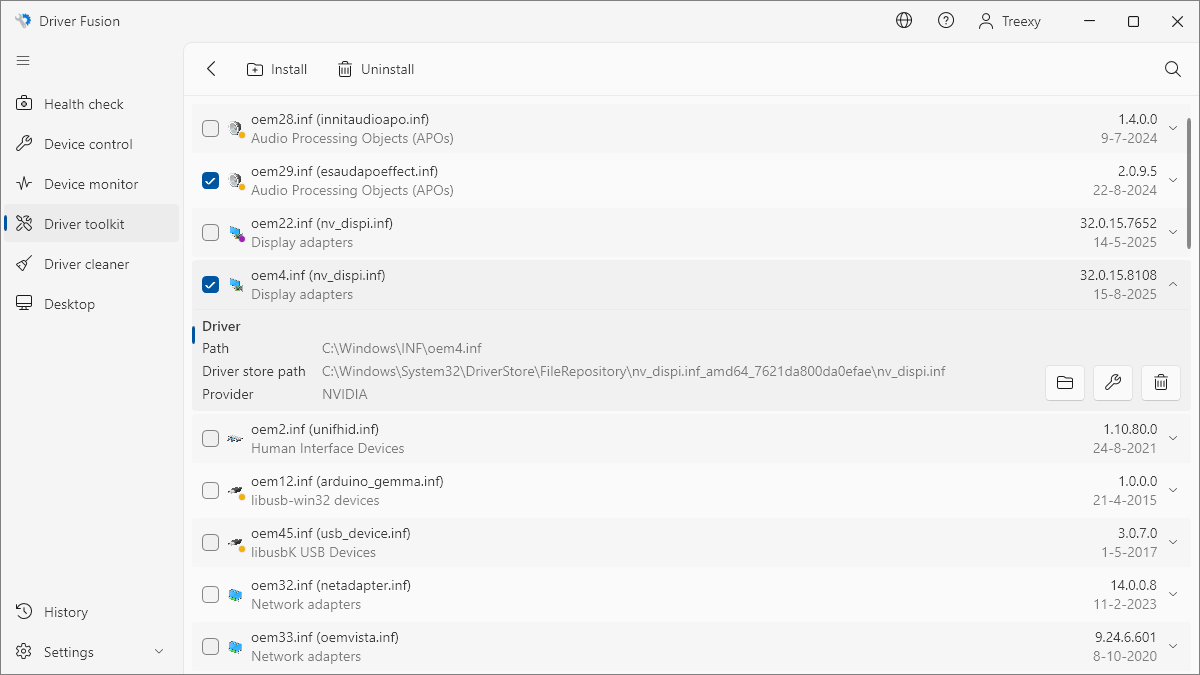Collapse the oem4.inf driver details
Screen dimensions: 1200x675
(1173, 284)
